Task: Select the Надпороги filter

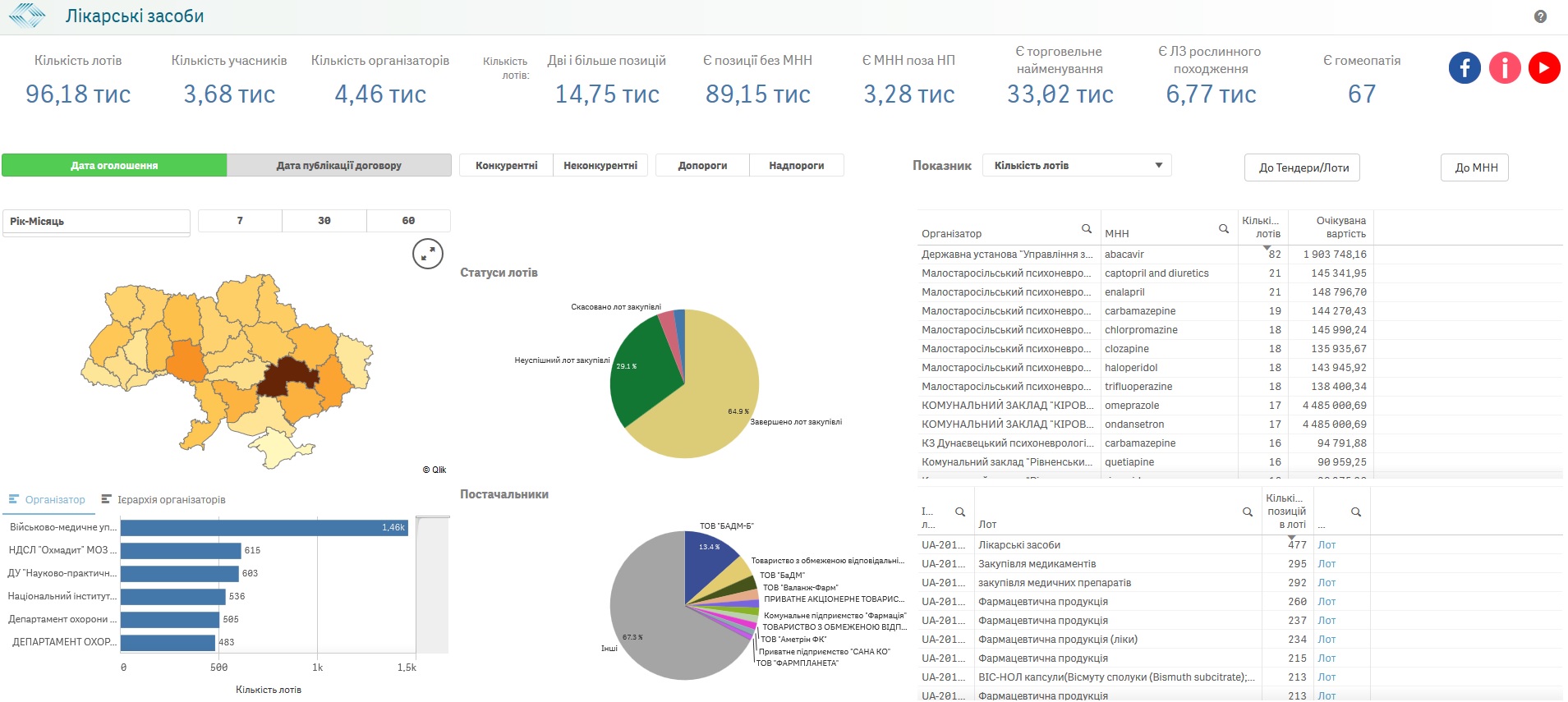Action: pyautogui.click(x=797, y=165)
